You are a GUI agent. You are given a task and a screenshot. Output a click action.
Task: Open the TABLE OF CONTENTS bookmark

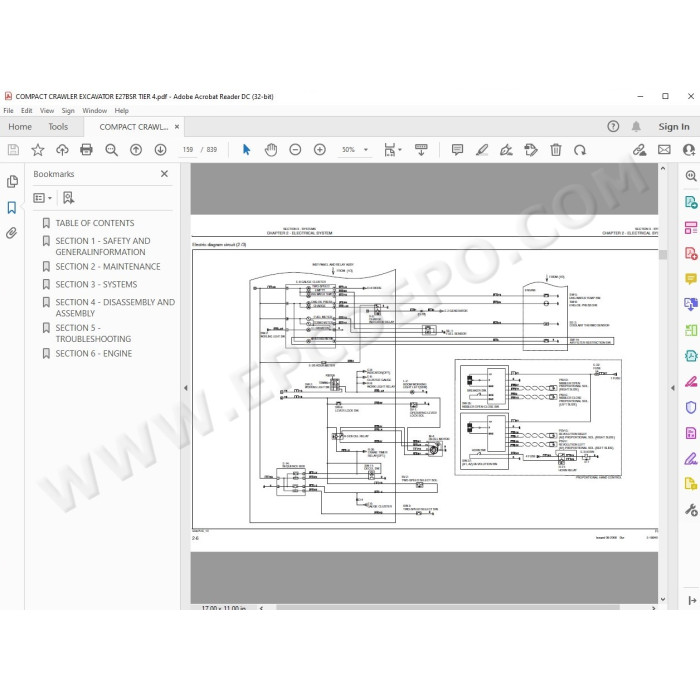95,223
